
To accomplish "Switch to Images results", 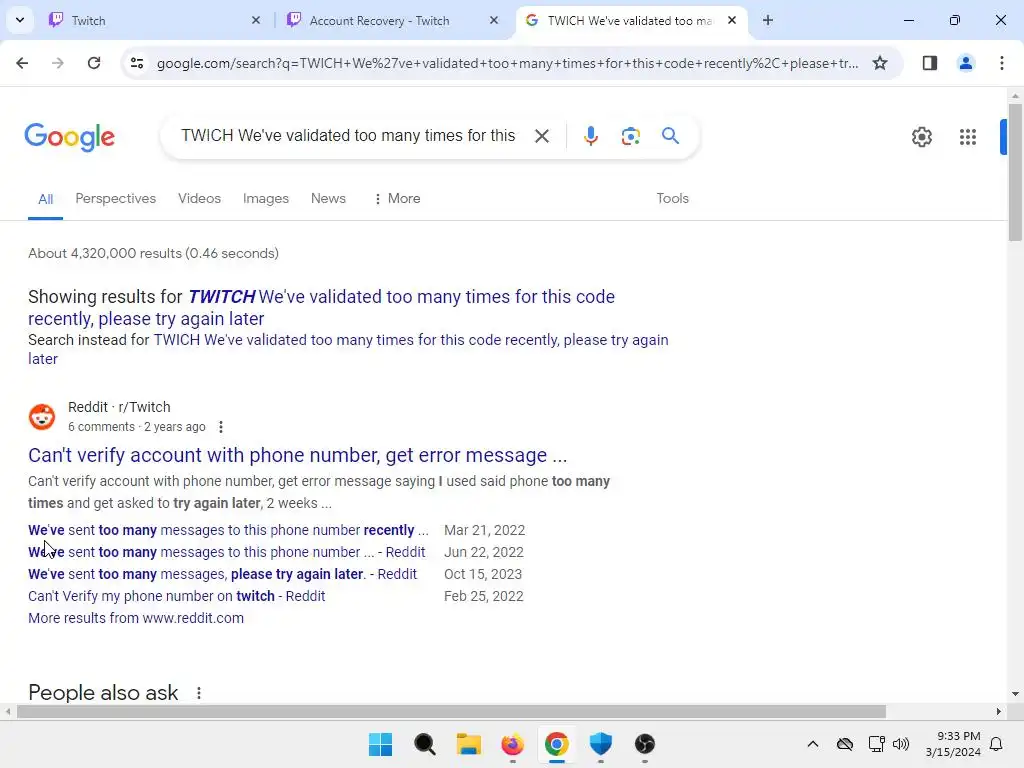I will tap(266, 199).
